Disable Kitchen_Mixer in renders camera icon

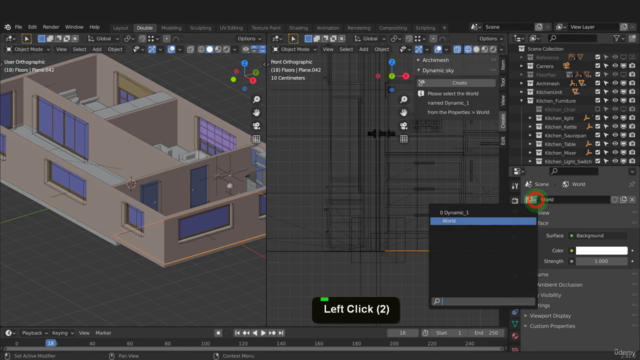point(632,153)
